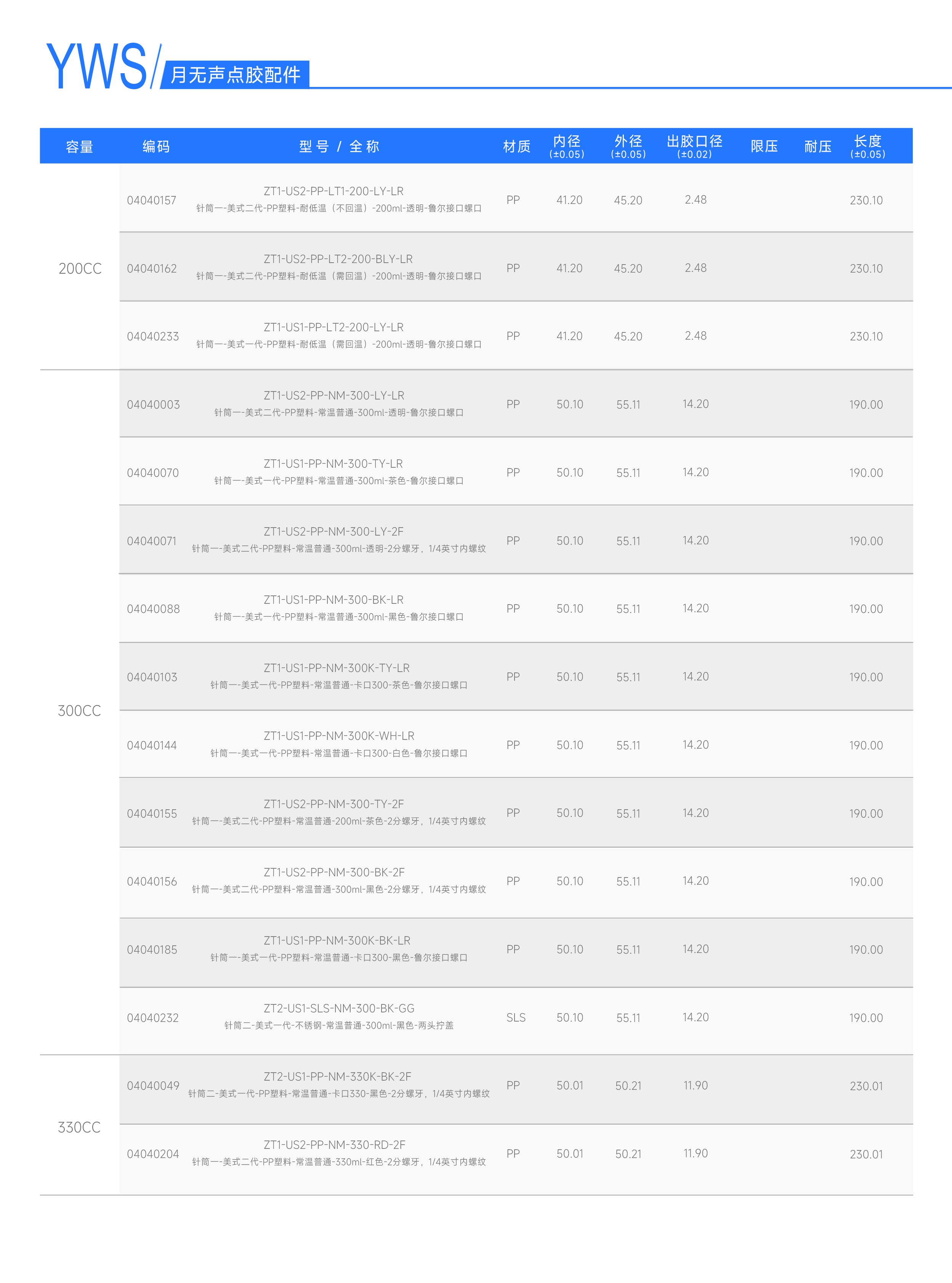Select model ZT1-US1-PP-NM-300K-WH-LR
Viewport: 952px width, 1283px height.
pos(339,736)
